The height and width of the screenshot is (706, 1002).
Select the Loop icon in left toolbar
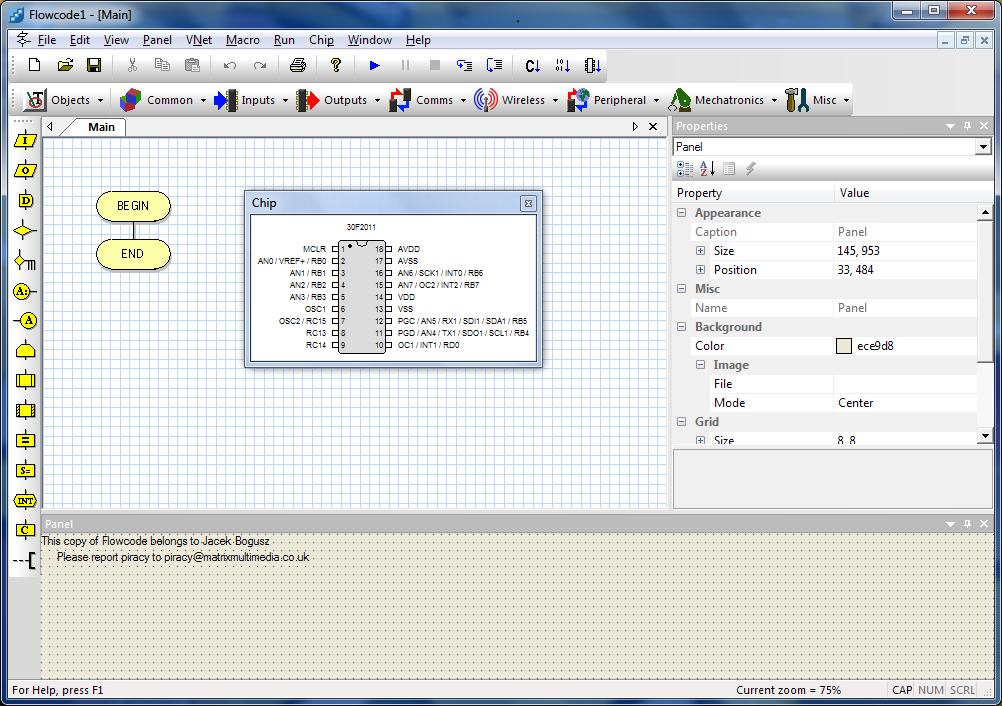point(25,261)
